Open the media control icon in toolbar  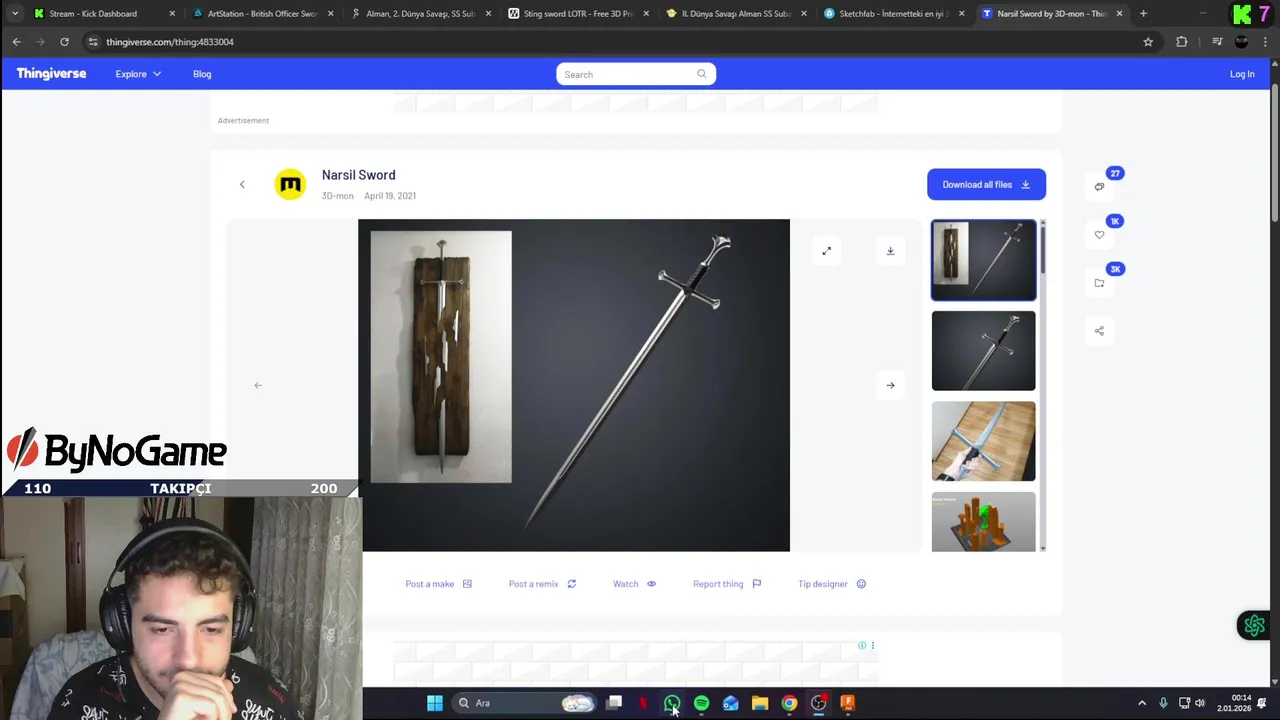(1217, 42)
